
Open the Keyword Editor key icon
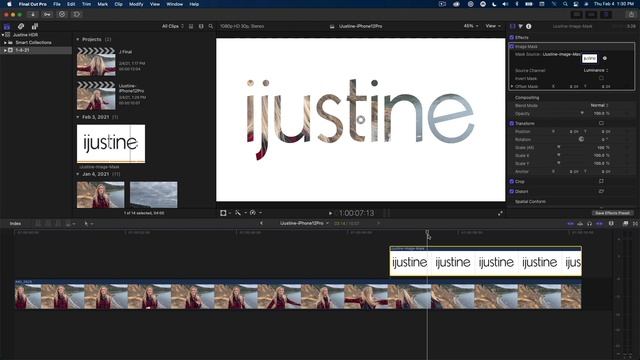[47, 14]
